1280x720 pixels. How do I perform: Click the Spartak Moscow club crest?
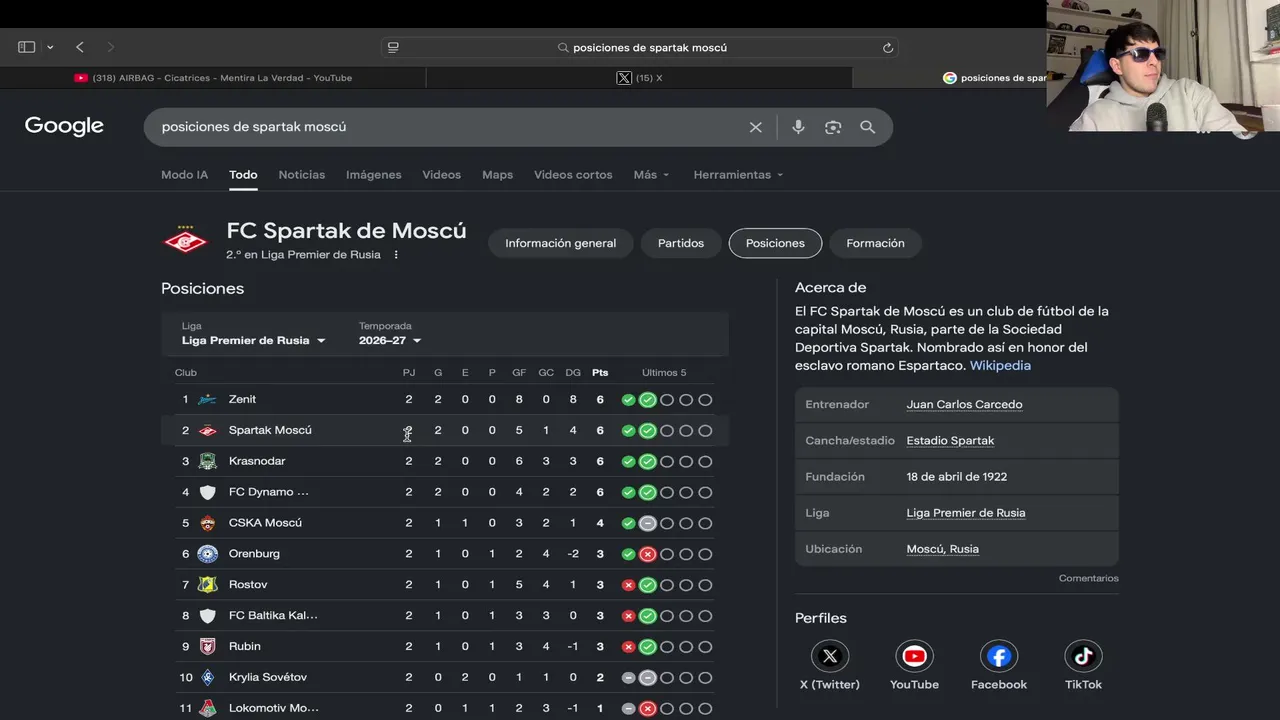185,241
